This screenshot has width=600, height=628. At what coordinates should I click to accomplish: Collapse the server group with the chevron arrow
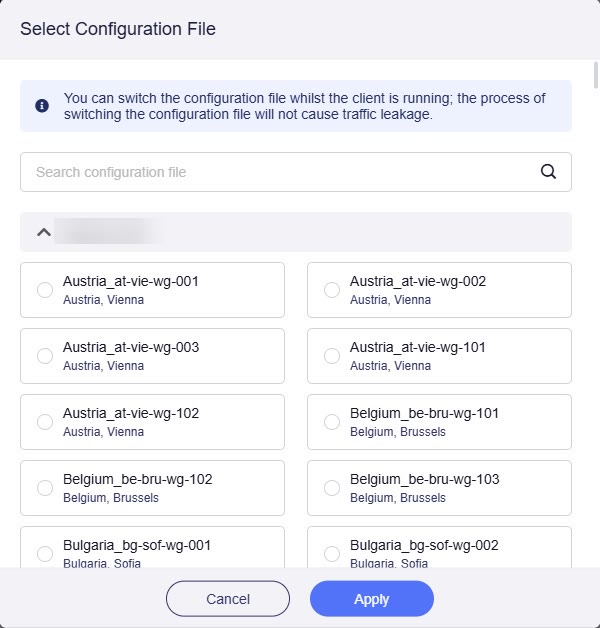[44, 232]
